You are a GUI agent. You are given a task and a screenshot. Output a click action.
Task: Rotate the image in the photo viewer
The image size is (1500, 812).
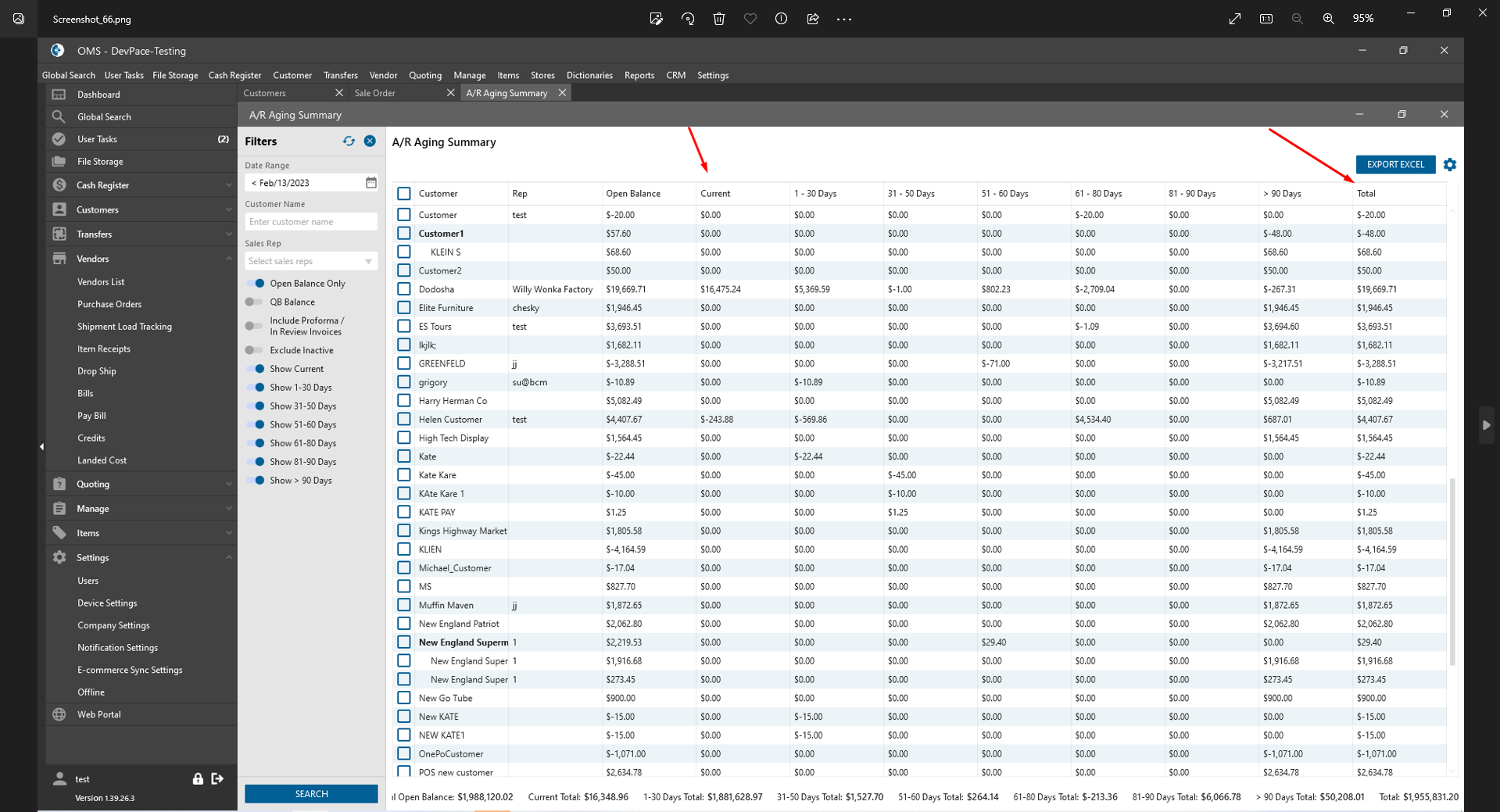click(688, 19)
